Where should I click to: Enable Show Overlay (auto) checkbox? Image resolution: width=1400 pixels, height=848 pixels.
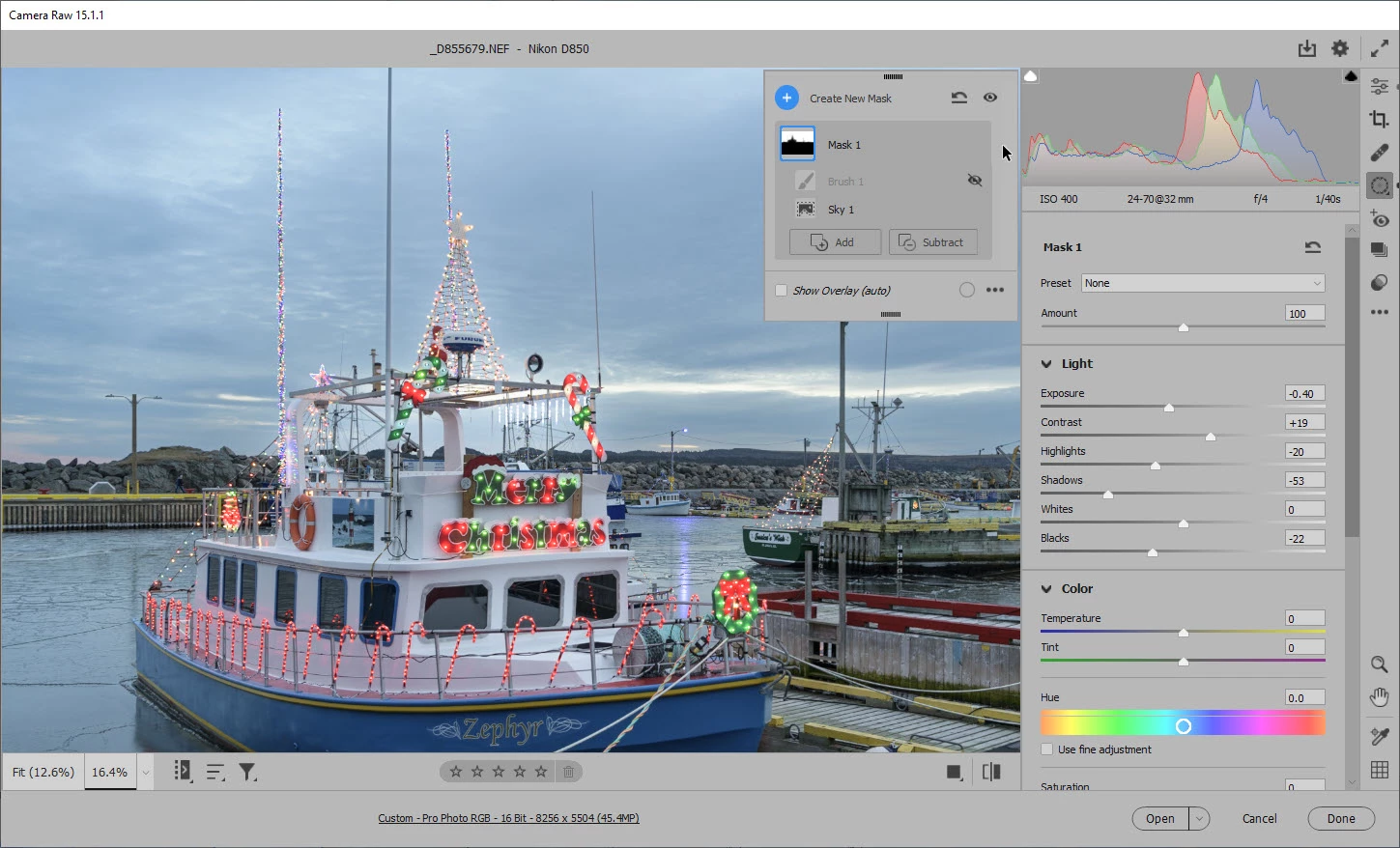pos(781,290)
